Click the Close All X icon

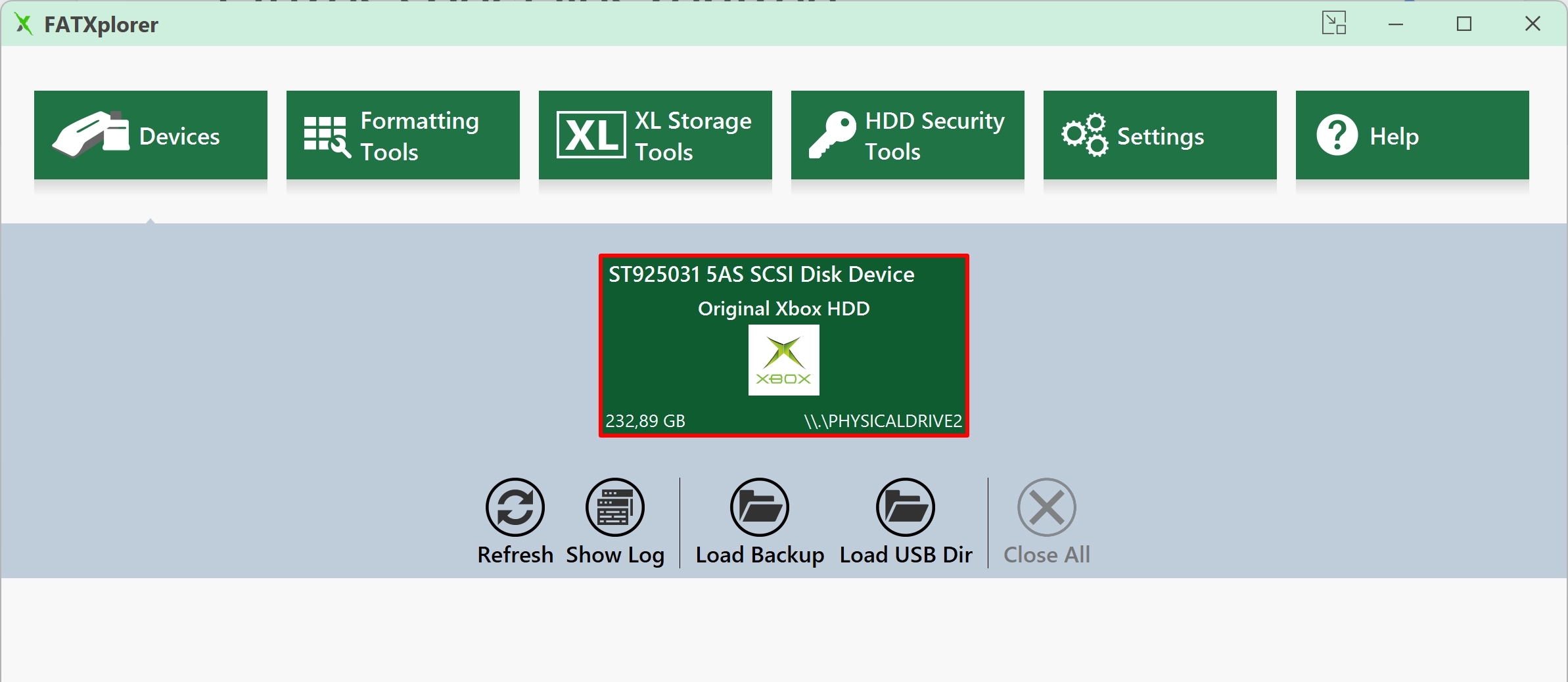(x=1047, y=507)
